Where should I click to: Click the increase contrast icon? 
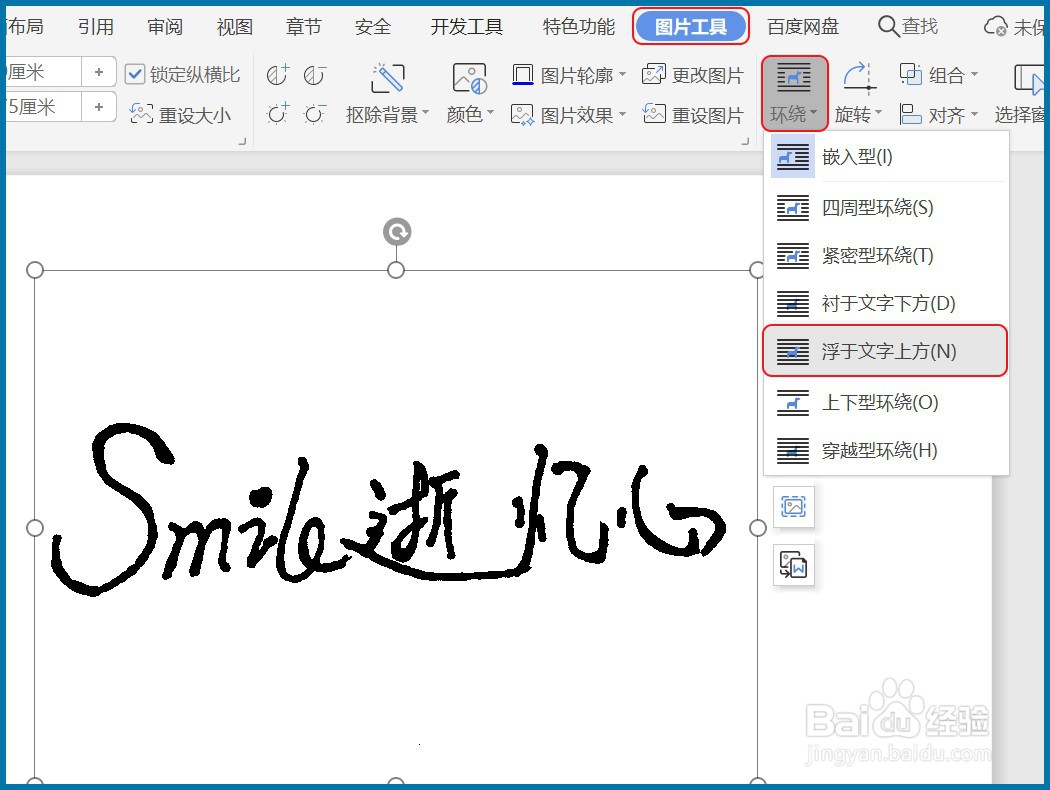pos(277,75)
